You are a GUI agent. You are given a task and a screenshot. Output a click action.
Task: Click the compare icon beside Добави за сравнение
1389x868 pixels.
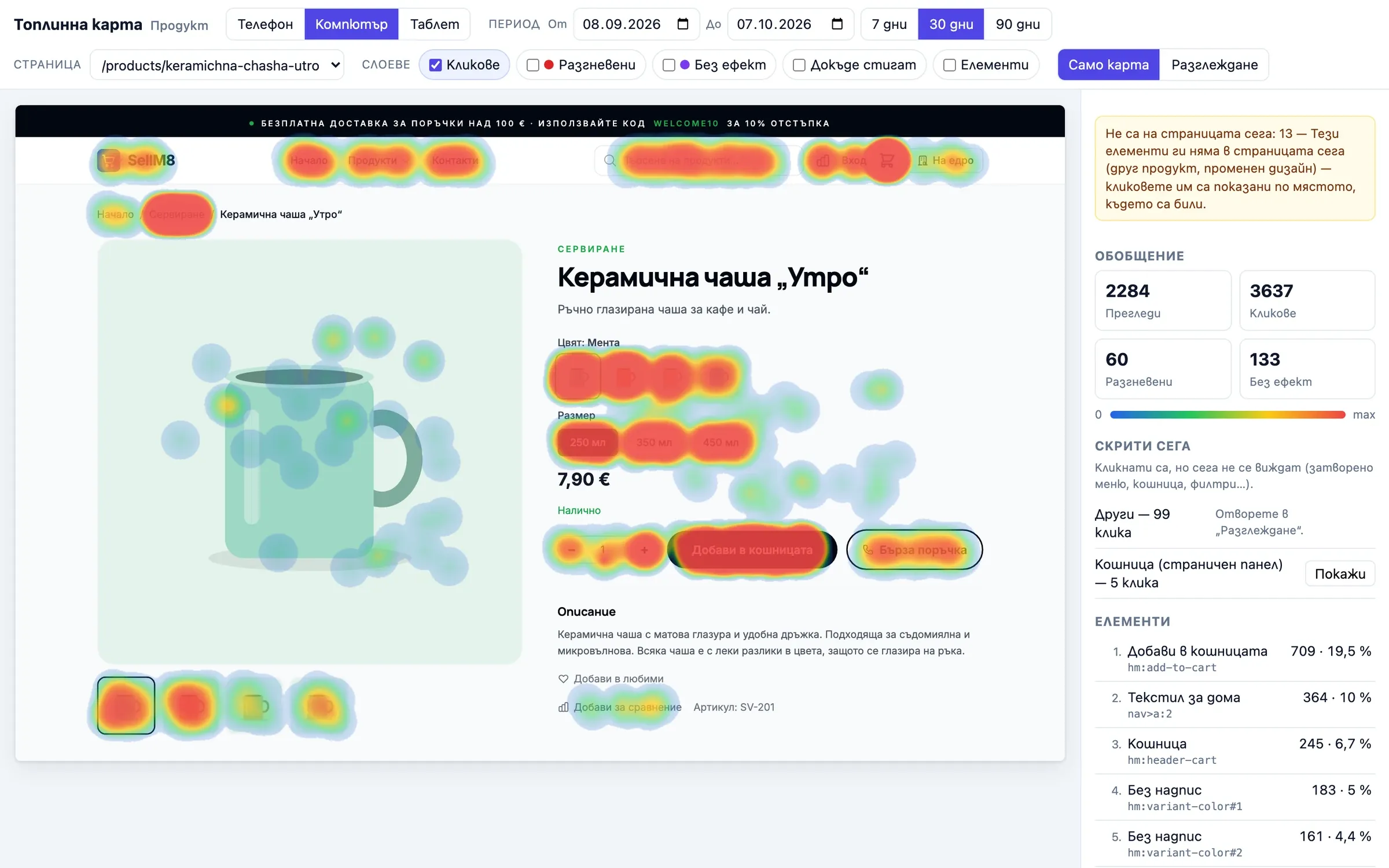pyautogui.click(x=563, y=707)
